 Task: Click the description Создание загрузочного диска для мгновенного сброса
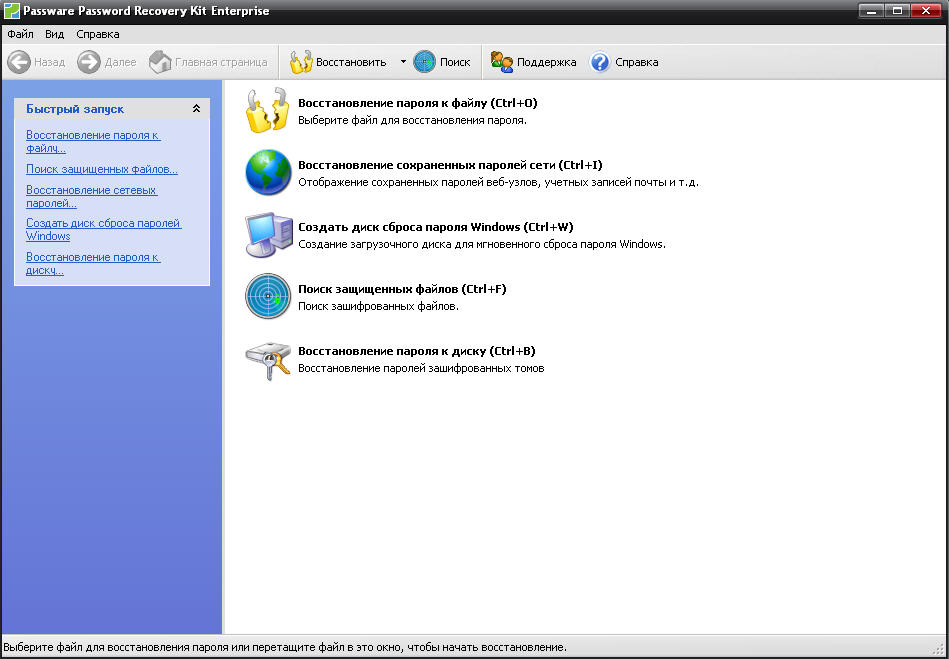482,244
